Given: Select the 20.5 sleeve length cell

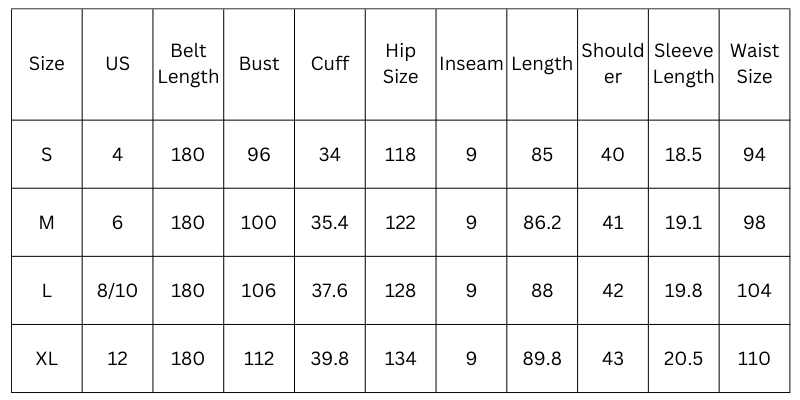Looking at the screenshot, I should (684, 358).
